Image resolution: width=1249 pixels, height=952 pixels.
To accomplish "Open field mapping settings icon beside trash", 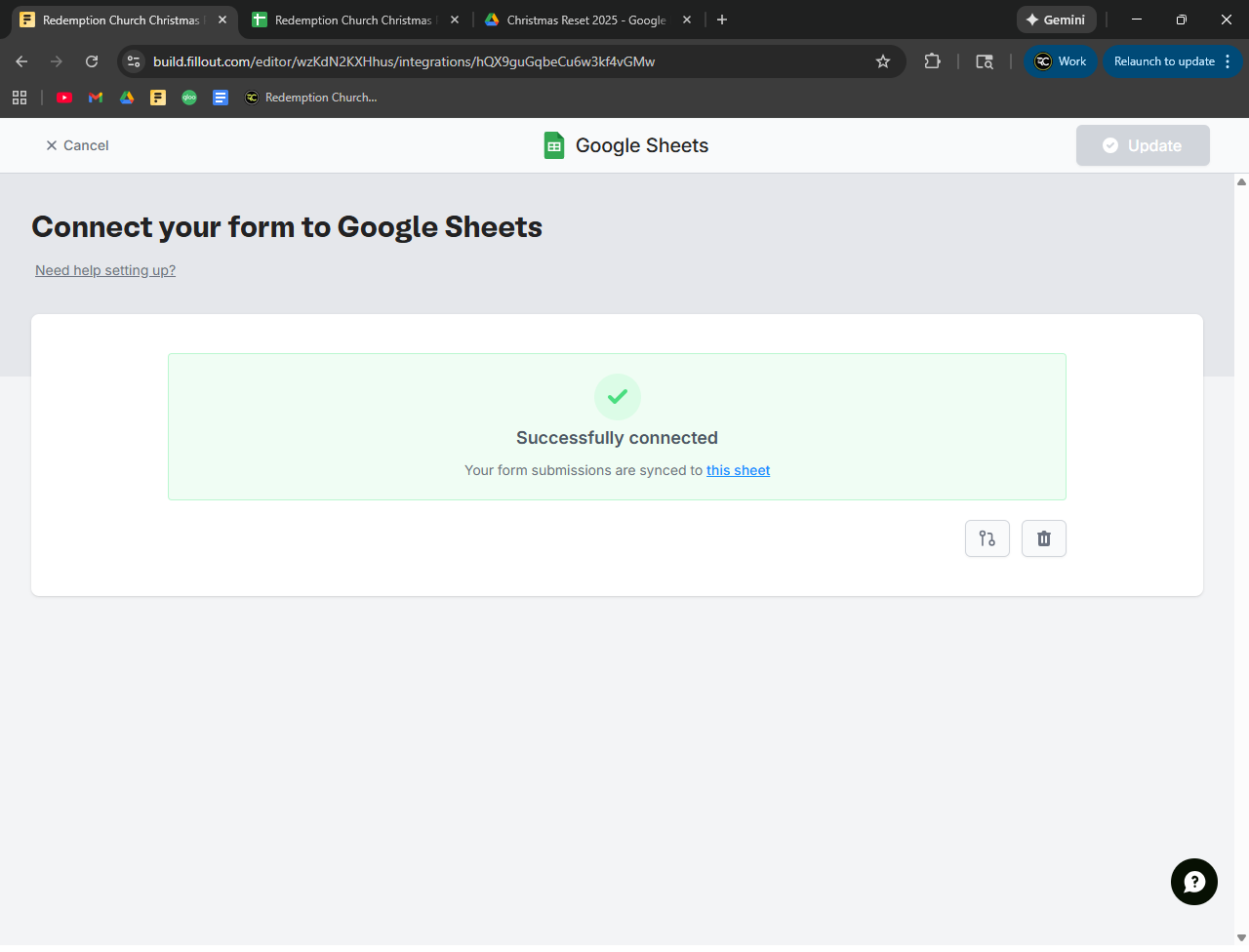I will [x=987, y=538].
